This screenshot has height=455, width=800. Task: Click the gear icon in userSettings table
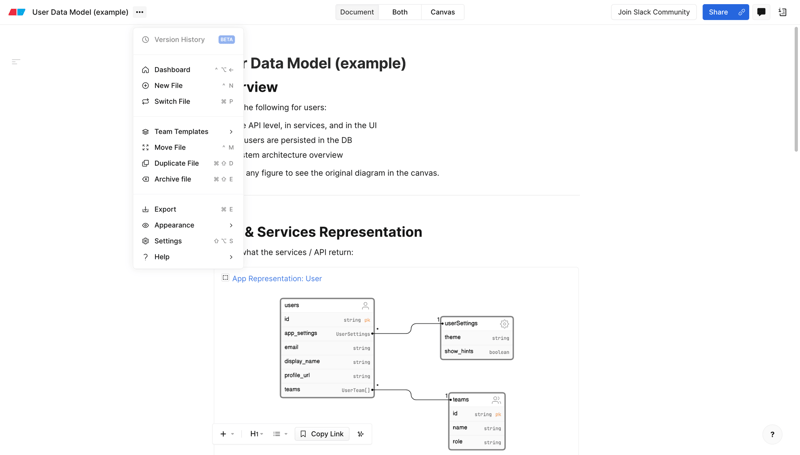504,323
